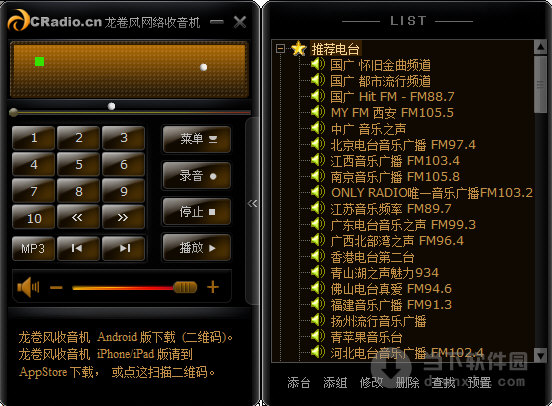552x406 pixels.
Task: Toggle recording with the 录音 button
Action: [196, 176]
